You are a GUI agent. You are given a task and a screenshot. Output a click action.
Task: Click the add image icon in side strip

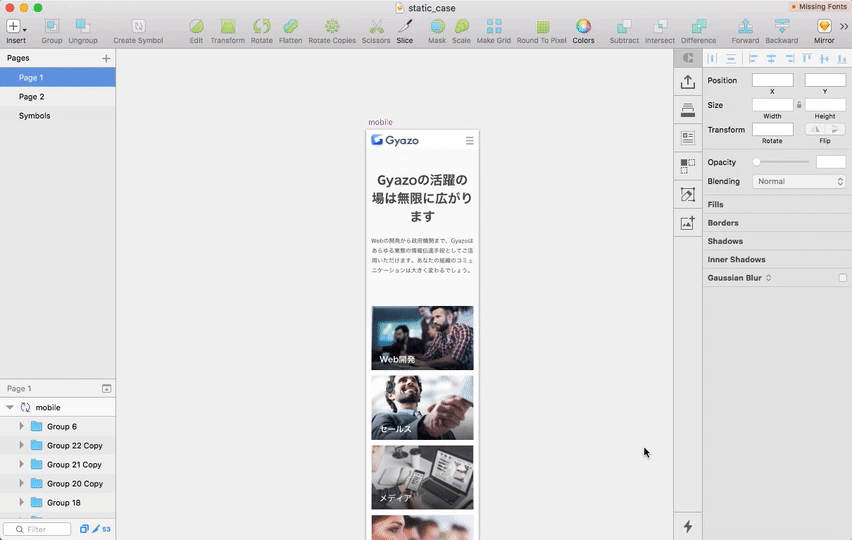point(688,223)
